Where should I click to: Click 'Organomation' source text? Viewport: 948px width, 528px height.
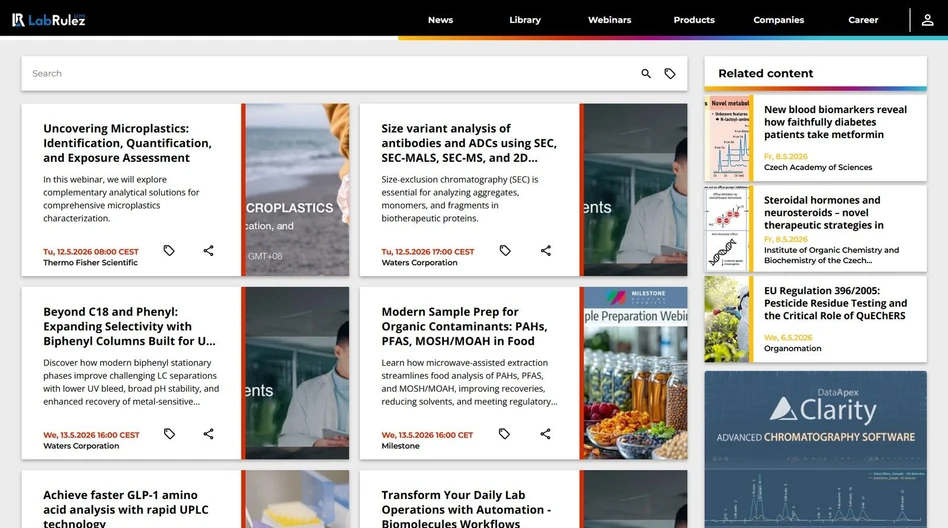(793, 348)
